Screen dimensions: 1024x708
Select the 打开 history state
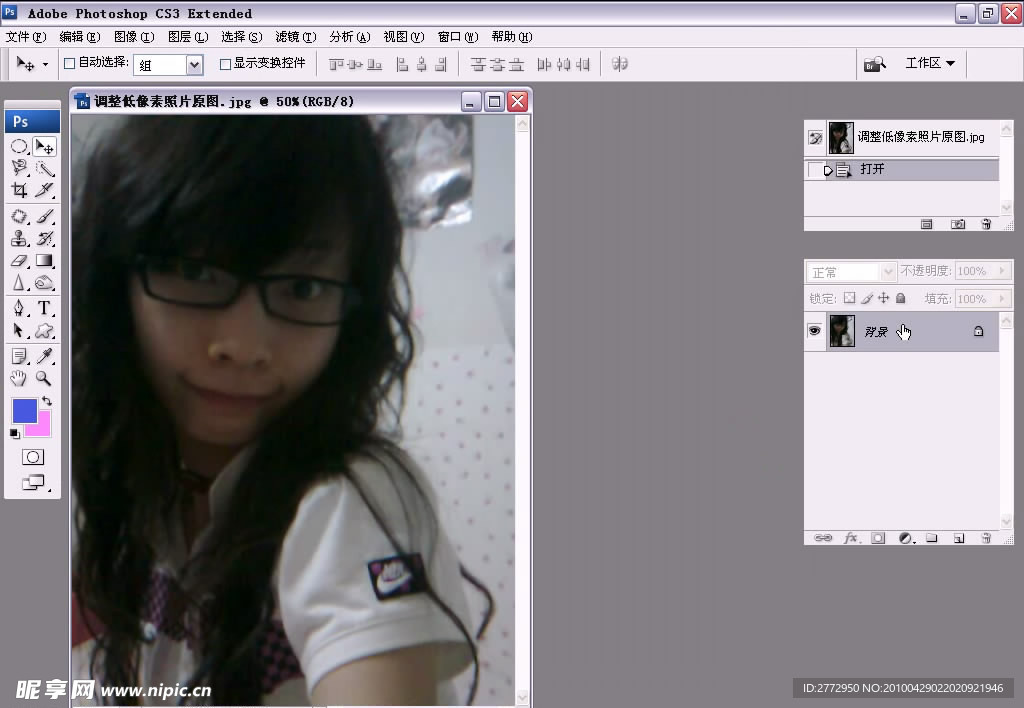pos(902,170)
